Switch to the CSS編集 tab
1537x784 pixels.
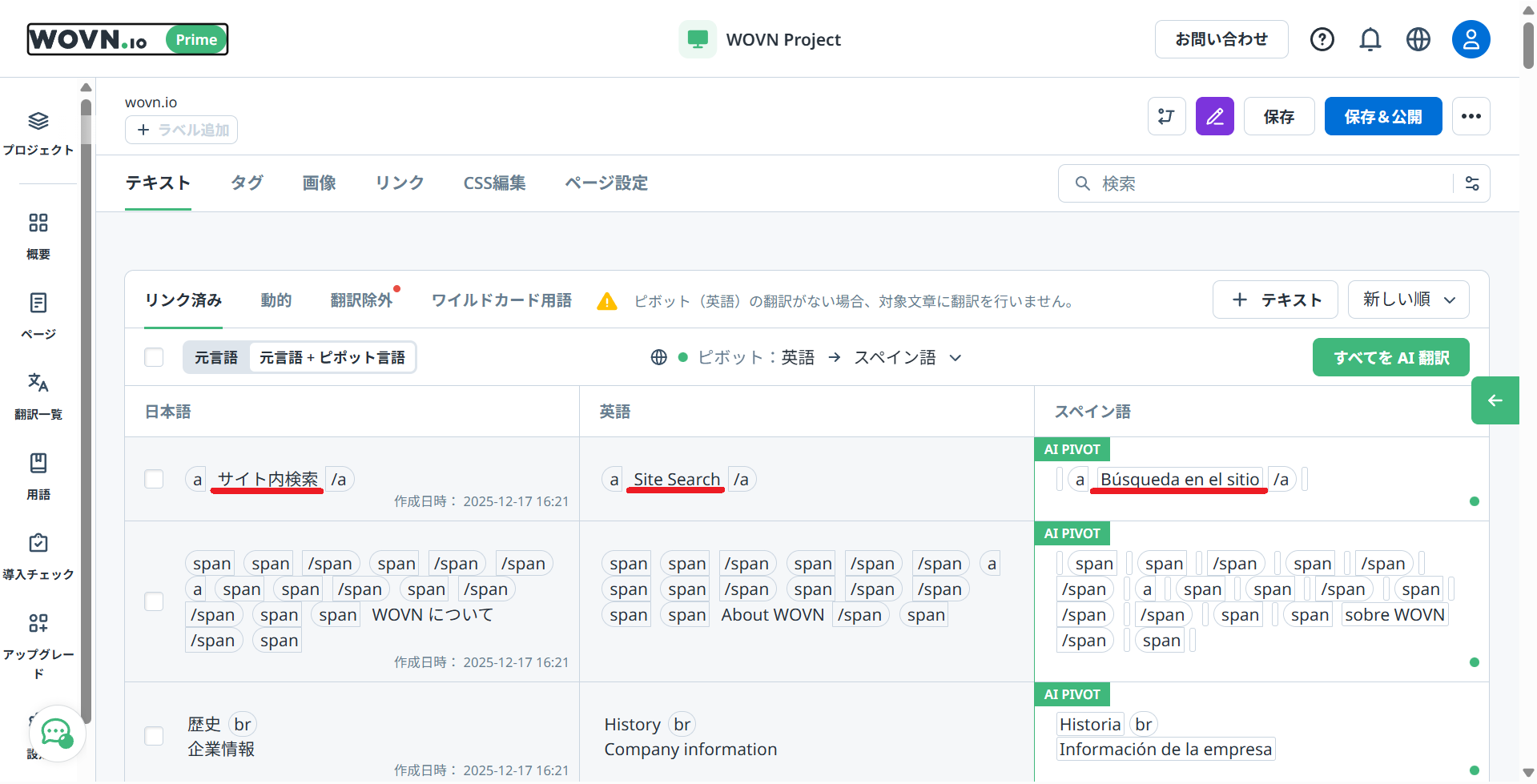[x=494, y=183]
